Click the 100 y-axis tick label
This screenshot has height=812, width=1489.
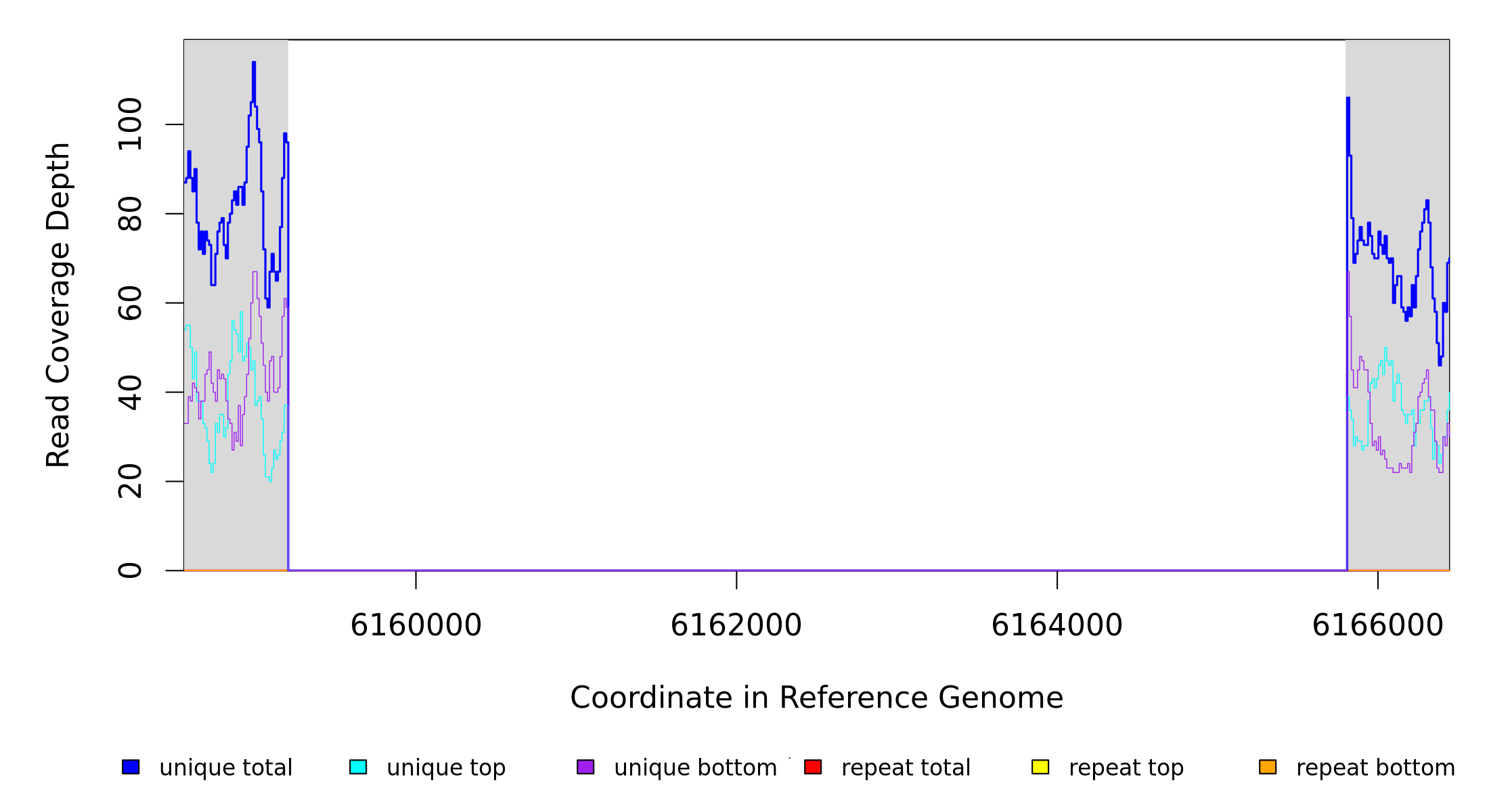coord(130,124)
